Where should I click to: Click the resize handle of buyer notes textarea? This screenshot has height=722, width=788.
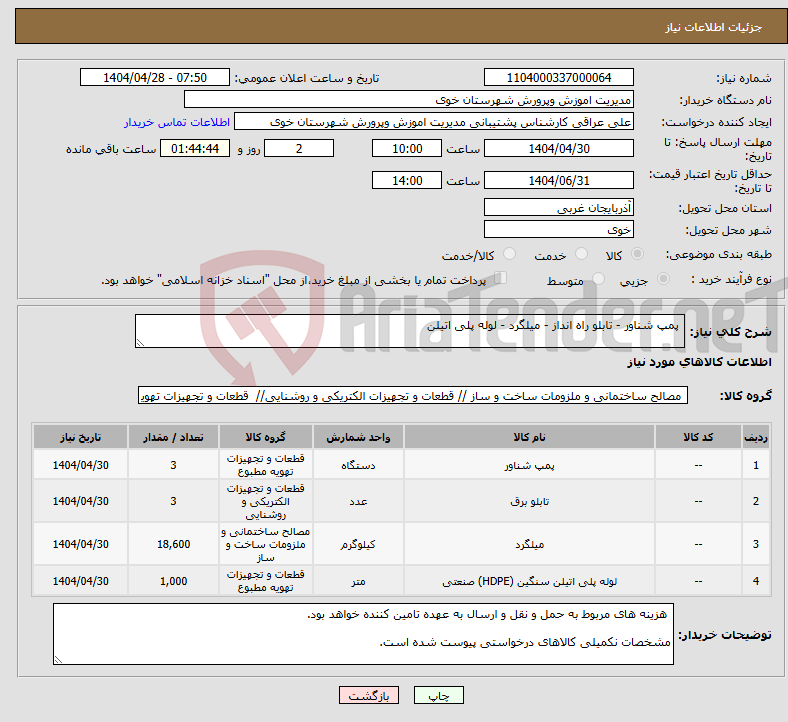pyautogui.click(x=58, y=659)
